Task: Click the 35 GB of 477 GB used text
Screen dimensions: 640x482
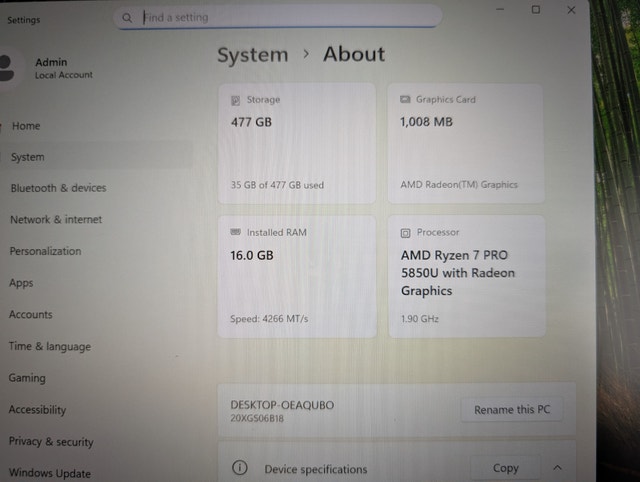Action: click(x=277, y=185)
